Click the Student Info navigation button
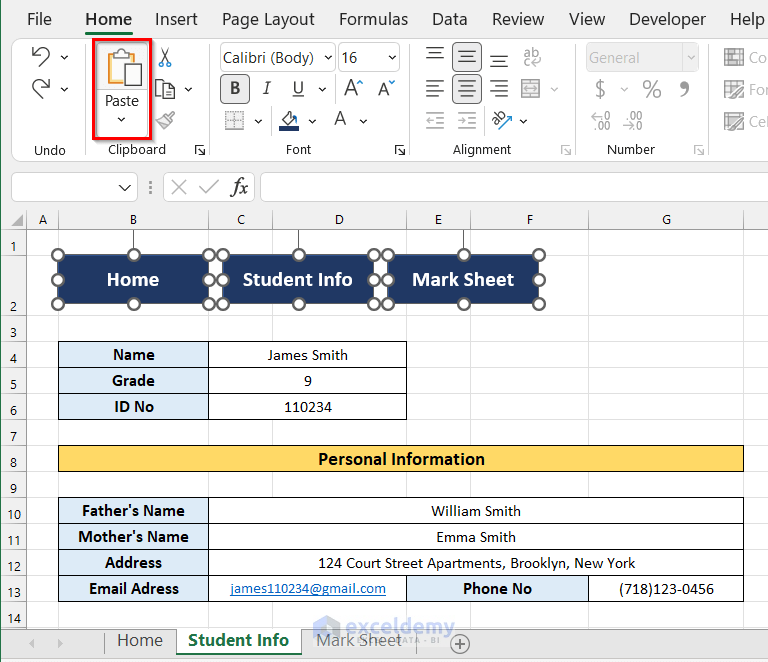This screenshot has height=662, width=768. 298,280
